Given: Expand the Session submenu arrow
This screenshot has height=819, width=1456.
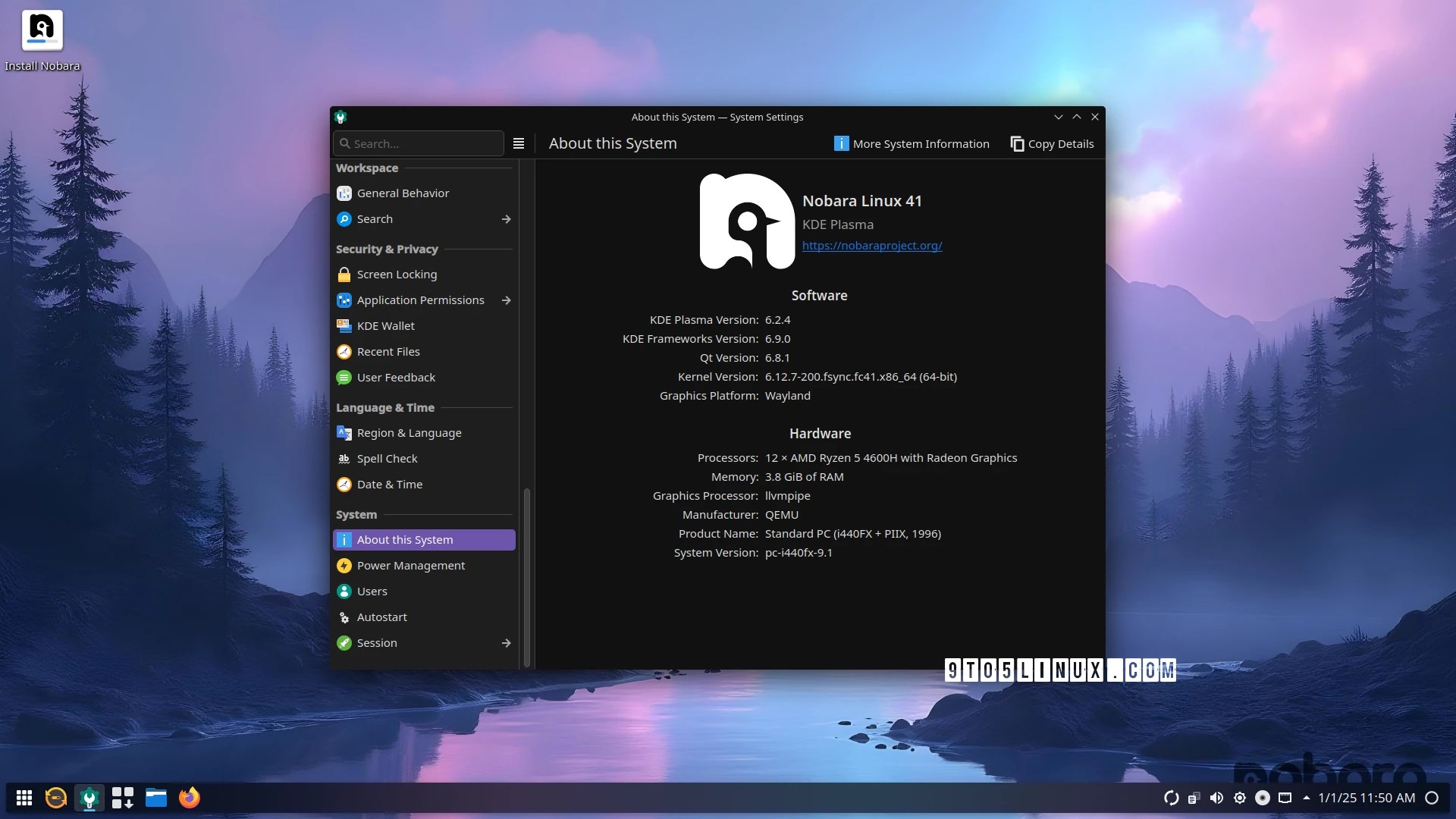Looking at the screenshot, I should tap(506, 643).
